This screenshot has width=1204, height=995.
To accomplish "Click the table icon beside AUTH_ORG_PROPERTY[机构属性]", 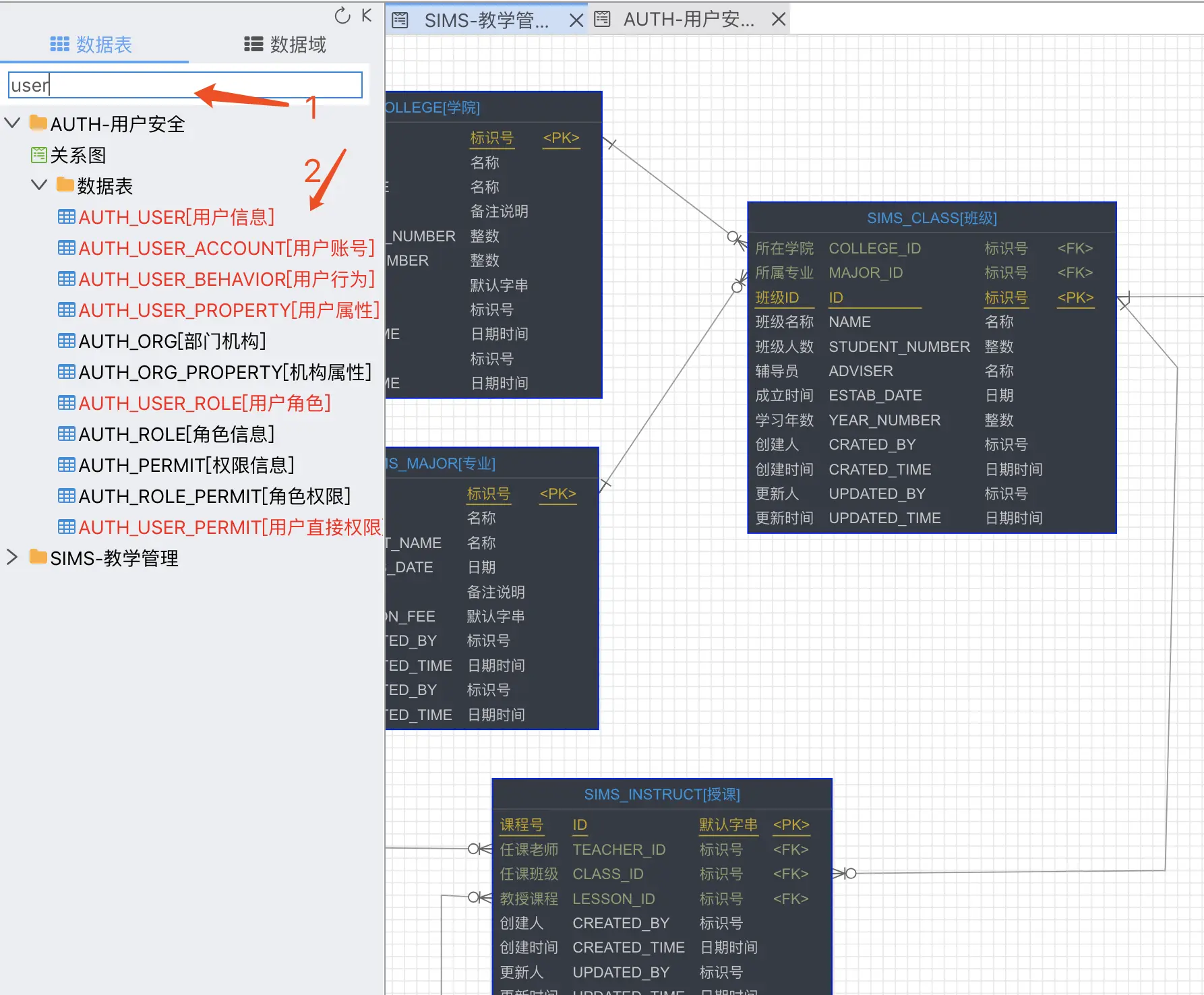I will pyautogui.click(x=67, y=371).
